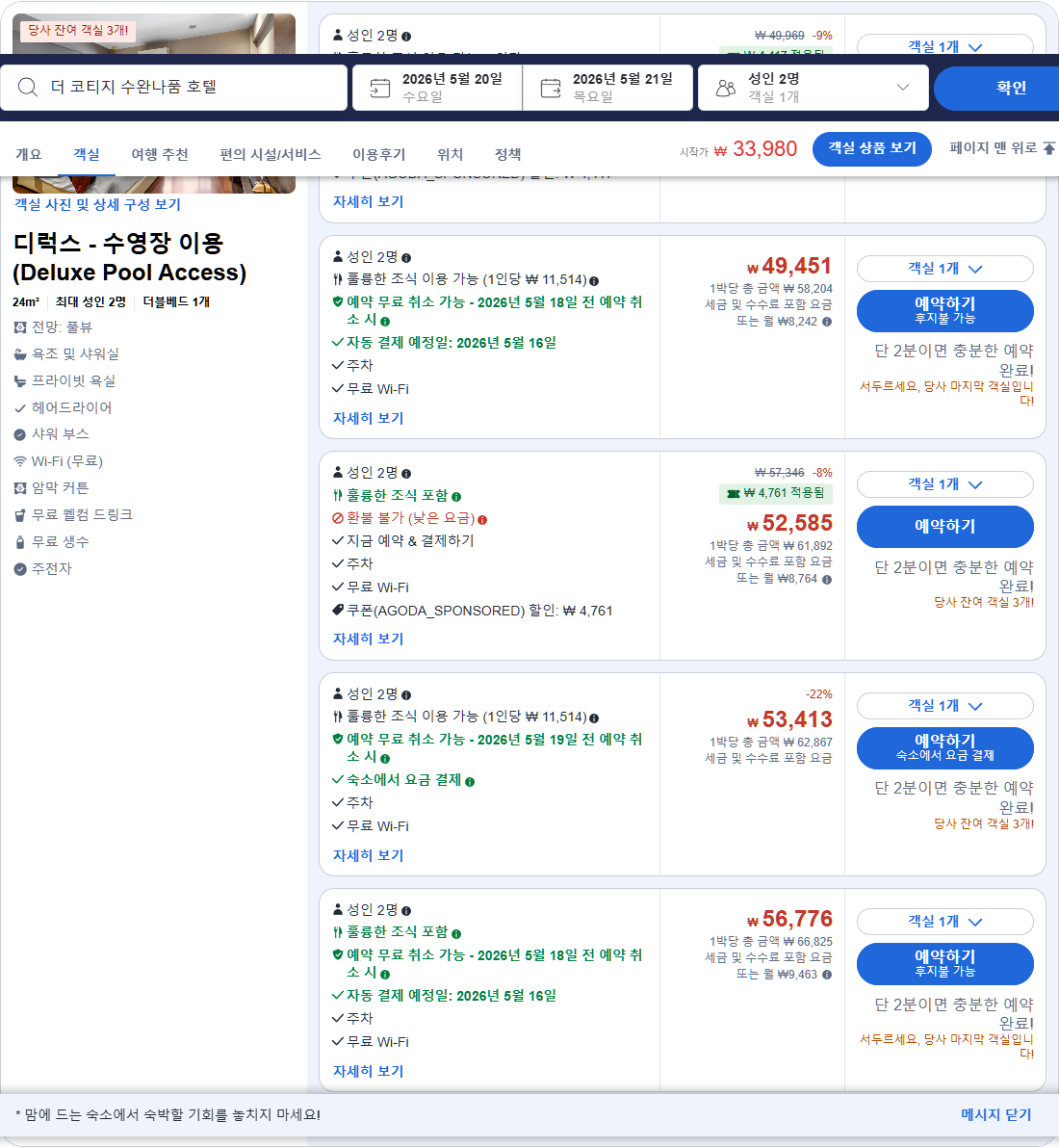Image resolution: width=1059 pixels, height=1148 pixels.
Task: Click the 디럭스 - 수영장 이용 room title
Action: click(x=130, y=258)
